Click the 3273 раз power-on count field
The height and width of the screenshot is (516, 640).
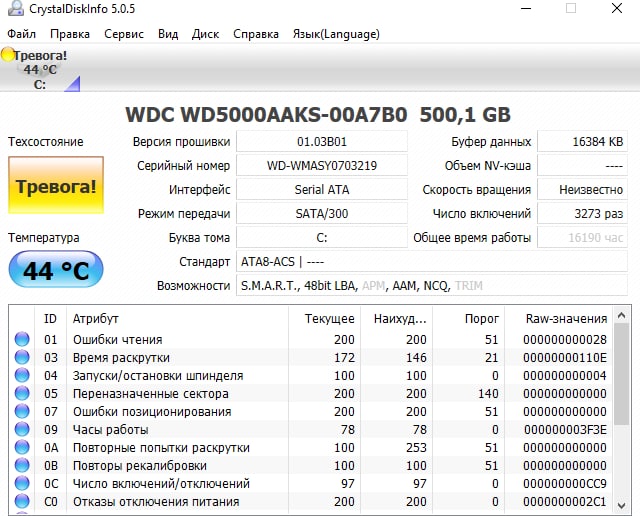click(x=582, y=214)
